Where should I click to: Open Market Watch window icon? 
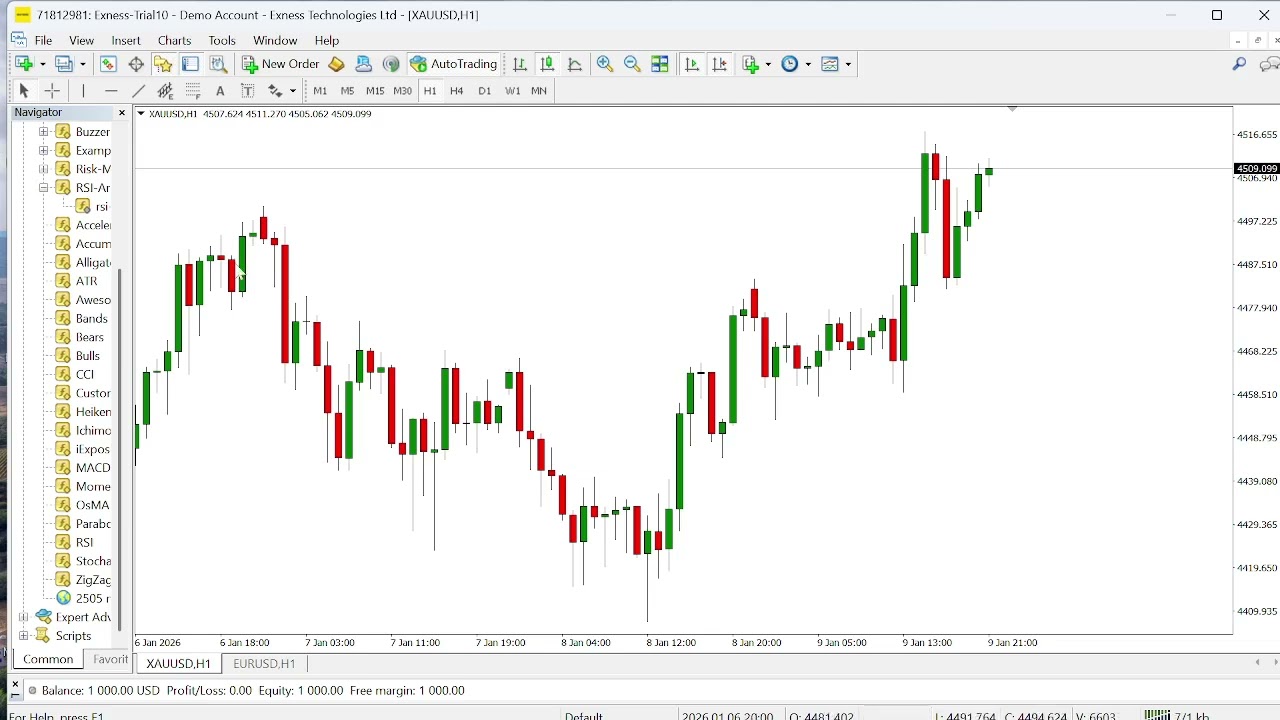coord(108,64)
